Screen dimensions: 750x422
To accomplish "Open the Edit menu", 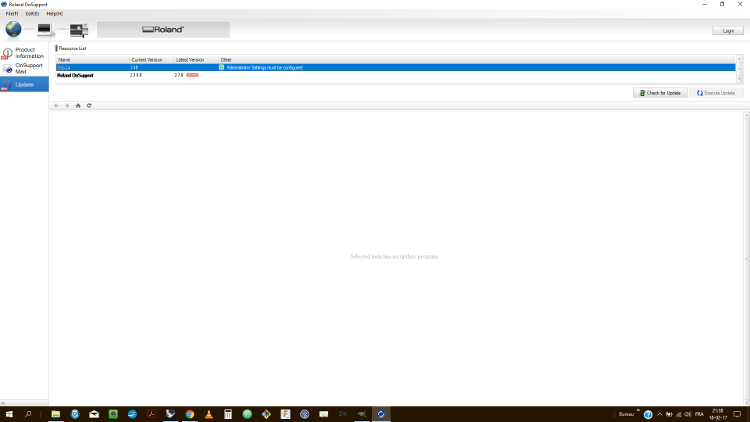I will (32, 14).
